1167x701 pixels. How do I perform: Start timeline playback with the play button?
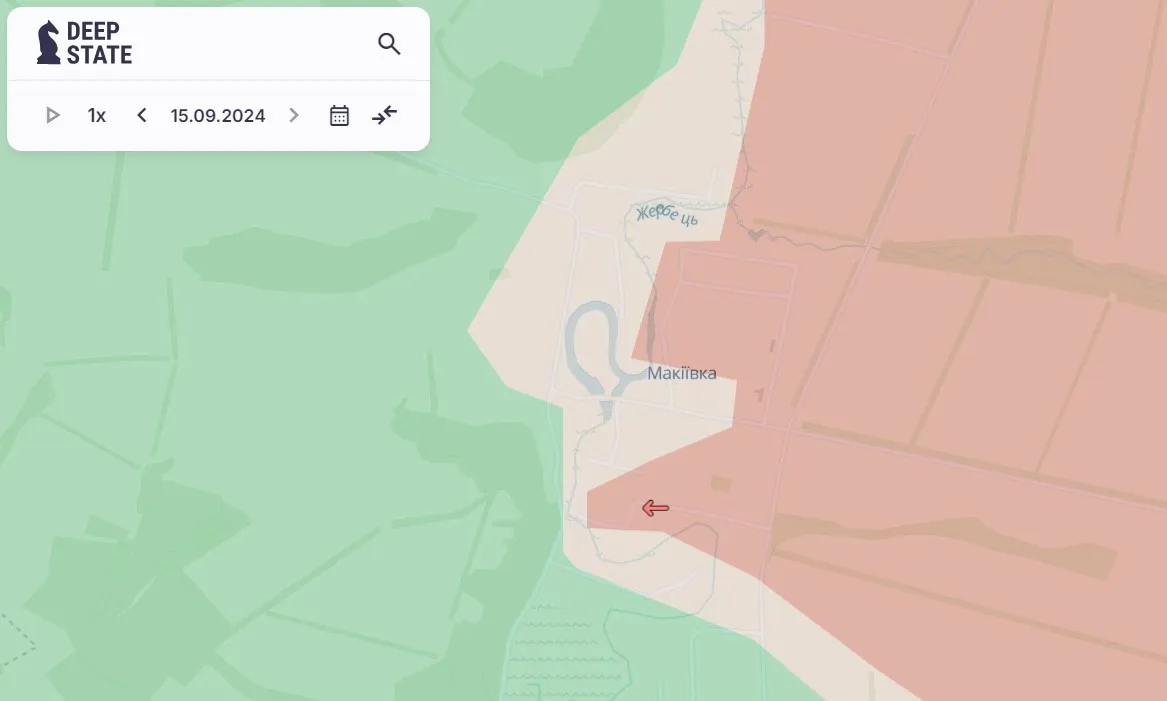(x=53, y=116)
